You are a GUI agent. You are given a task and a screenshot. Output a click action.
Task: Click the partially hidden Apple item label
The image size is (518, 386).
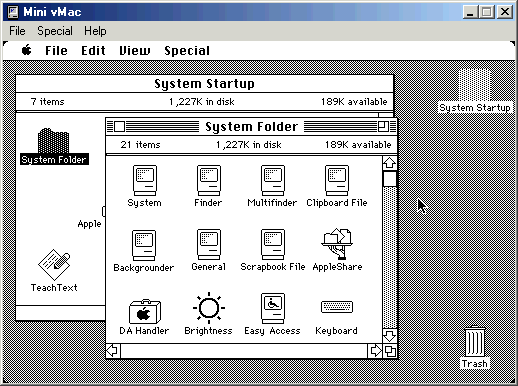[x=89, y=224]
